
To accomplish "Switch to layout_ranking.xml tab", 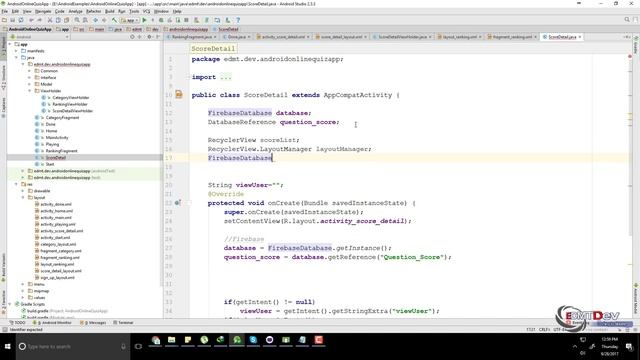I will coord(459,37).
